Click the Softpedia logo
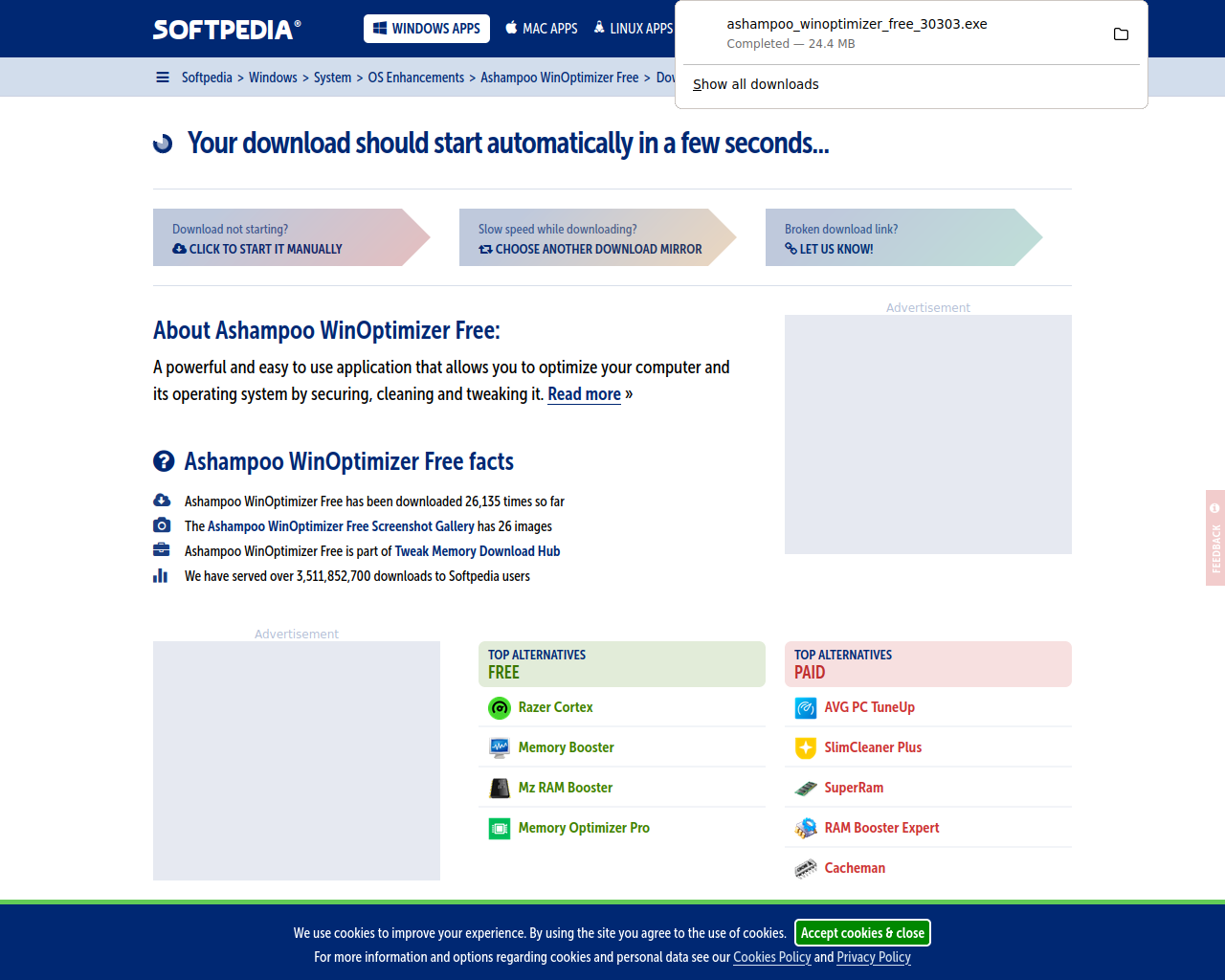 point(227,30)
